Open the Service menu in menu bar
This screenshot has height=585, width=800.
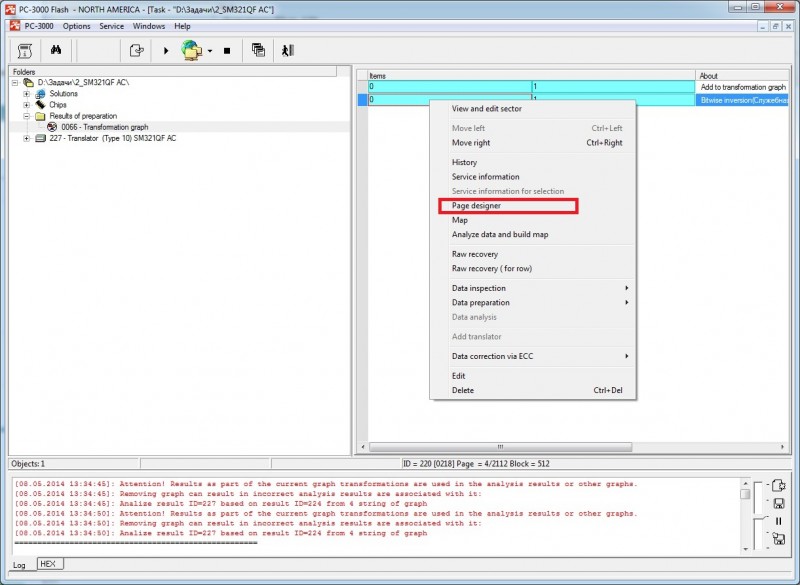point(111,26)
